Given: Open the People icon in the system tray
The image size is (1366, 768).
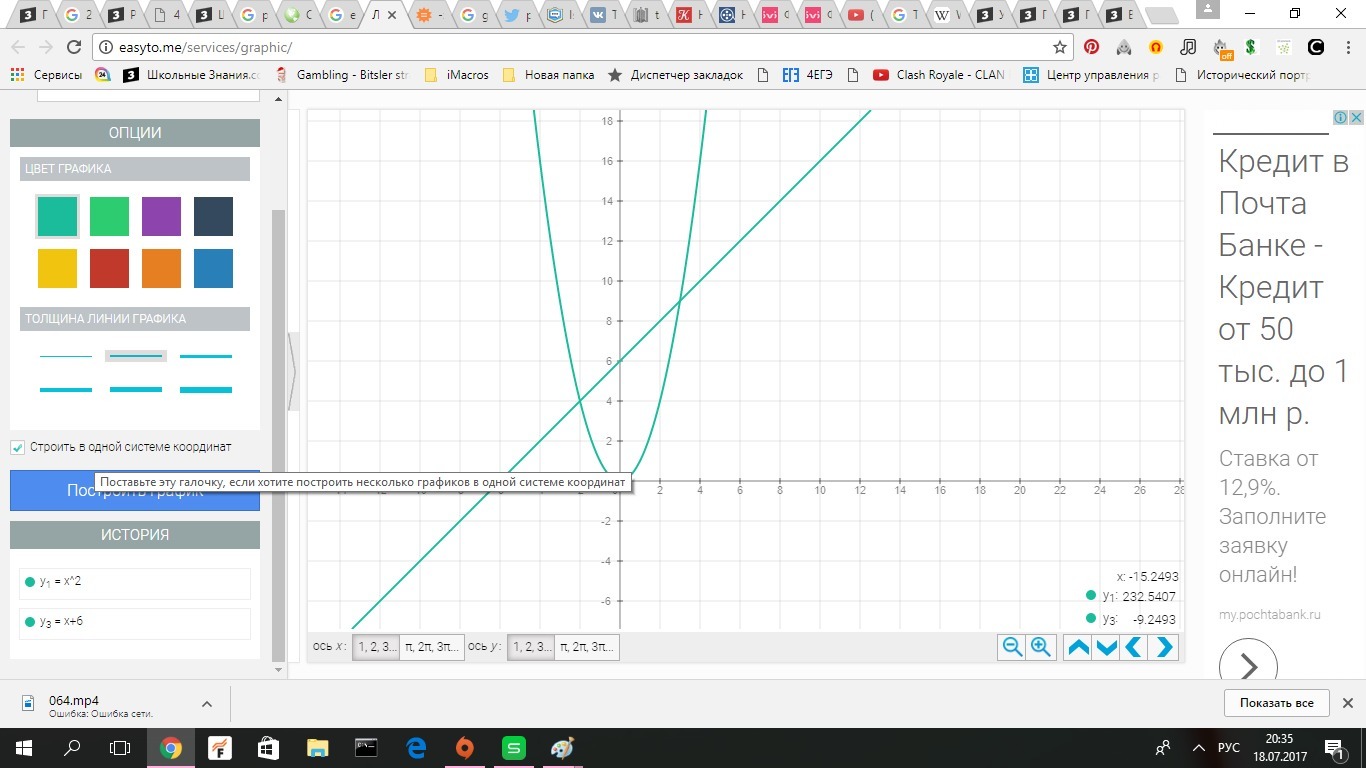Looking at the screenshot, I should pyautogui.click(x=1163, y=747).
